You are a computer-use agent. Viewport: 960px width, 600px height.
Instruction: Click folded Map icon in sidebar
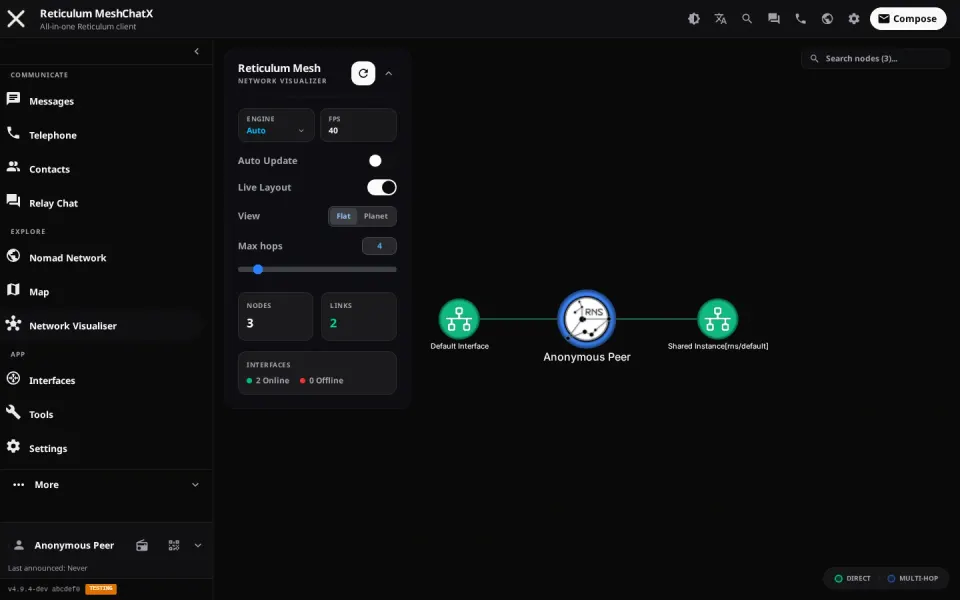(x=13, y=290)
